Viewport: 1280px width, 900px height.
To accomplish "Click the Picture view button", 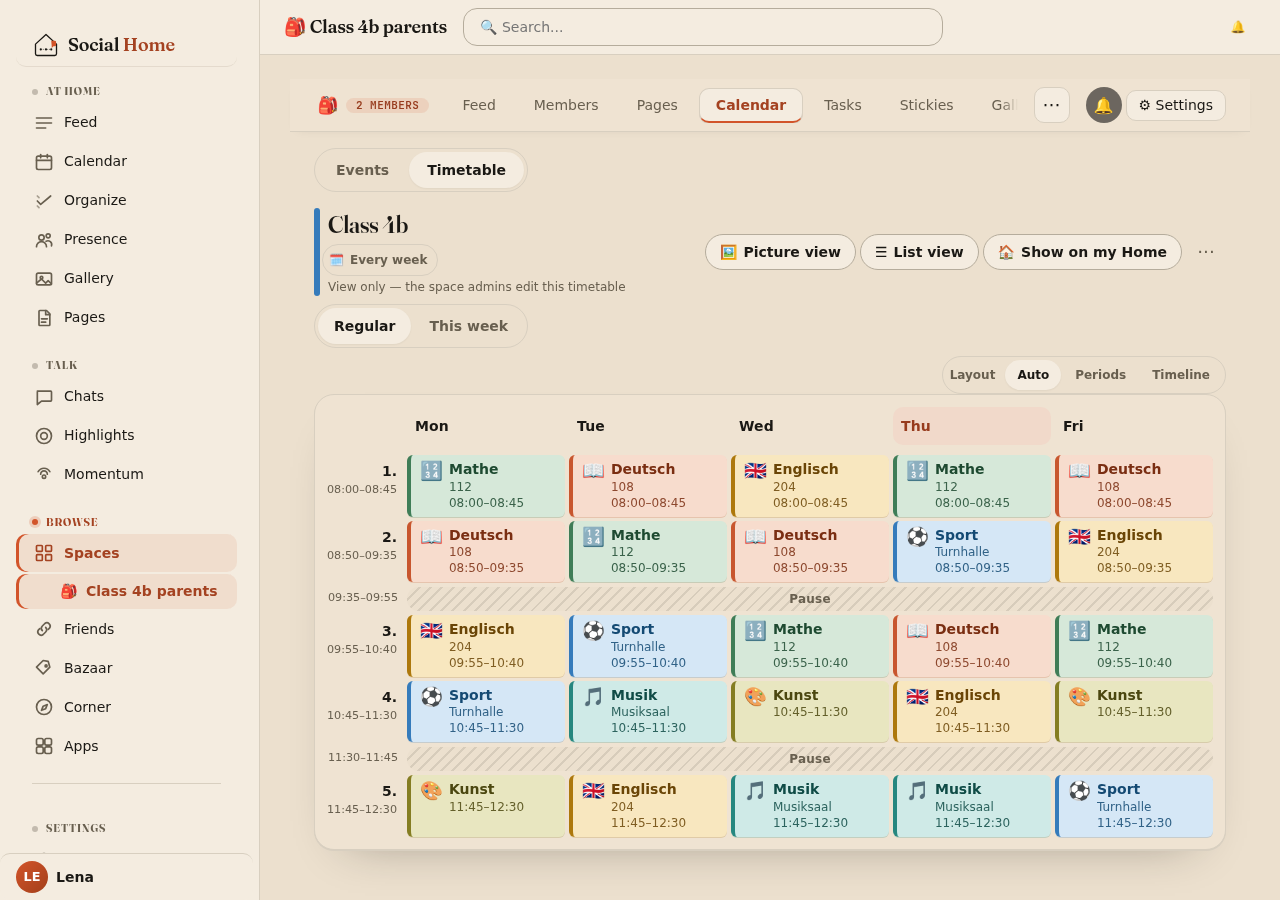I will [x=780, y=252].
